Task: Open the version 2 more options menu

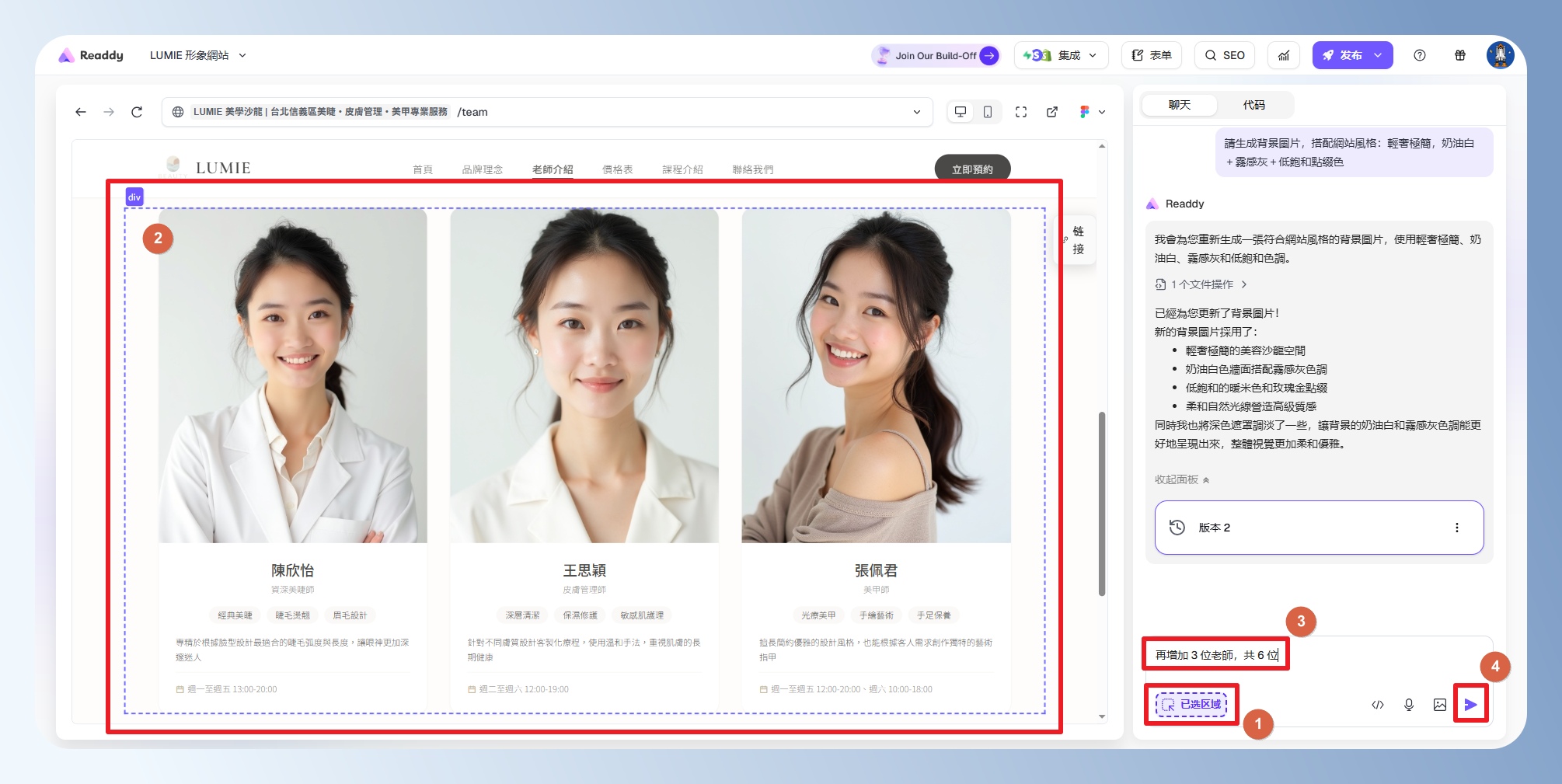Action: (x=1457, y=528)
